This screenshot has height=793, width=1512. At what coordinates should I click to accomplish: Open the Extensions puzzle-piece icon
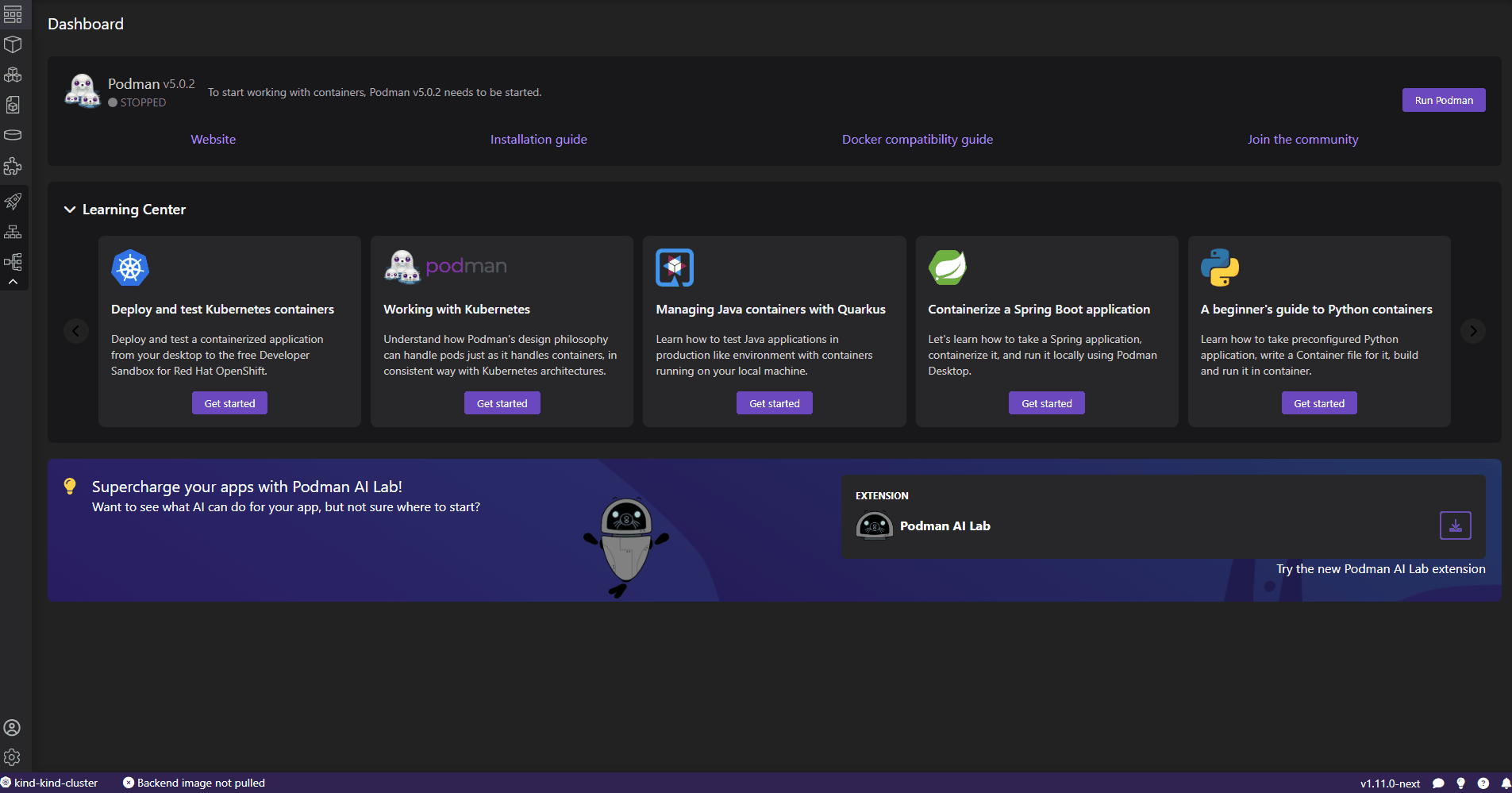pyautogui.click(x=13, y=166)
